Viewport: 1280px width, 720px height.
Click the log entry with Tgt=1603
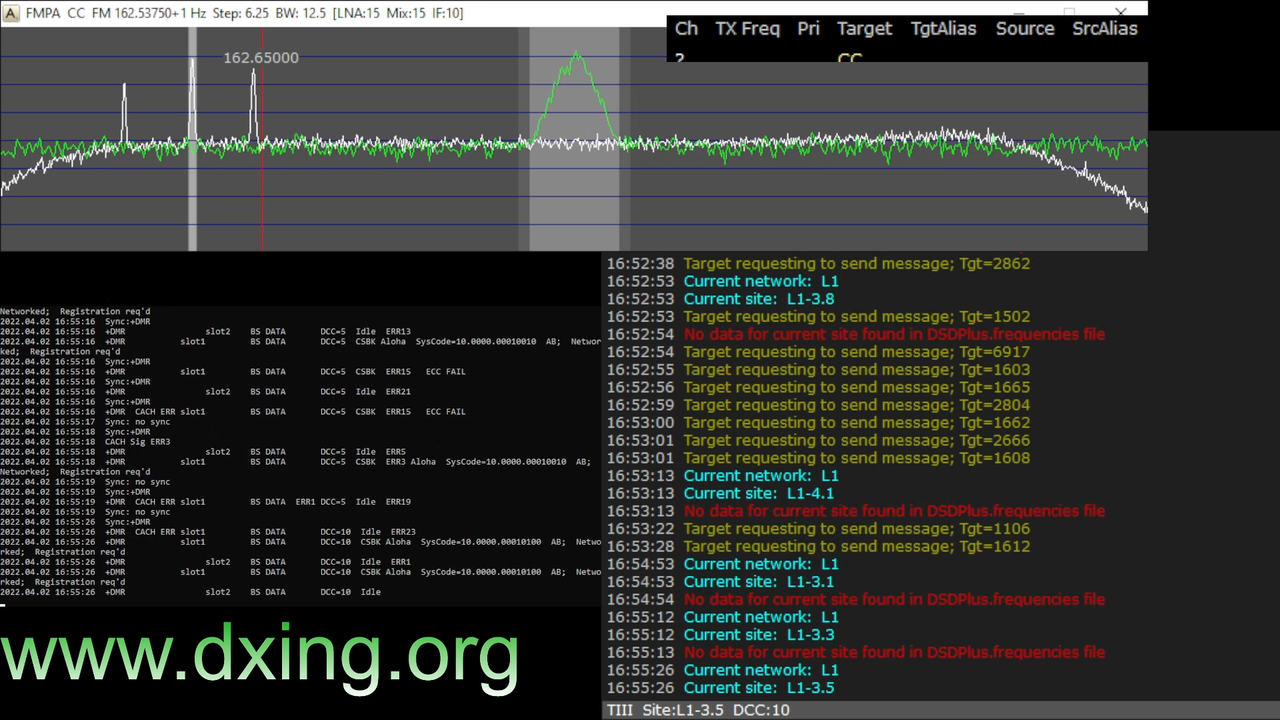click(x=818, y=370)
